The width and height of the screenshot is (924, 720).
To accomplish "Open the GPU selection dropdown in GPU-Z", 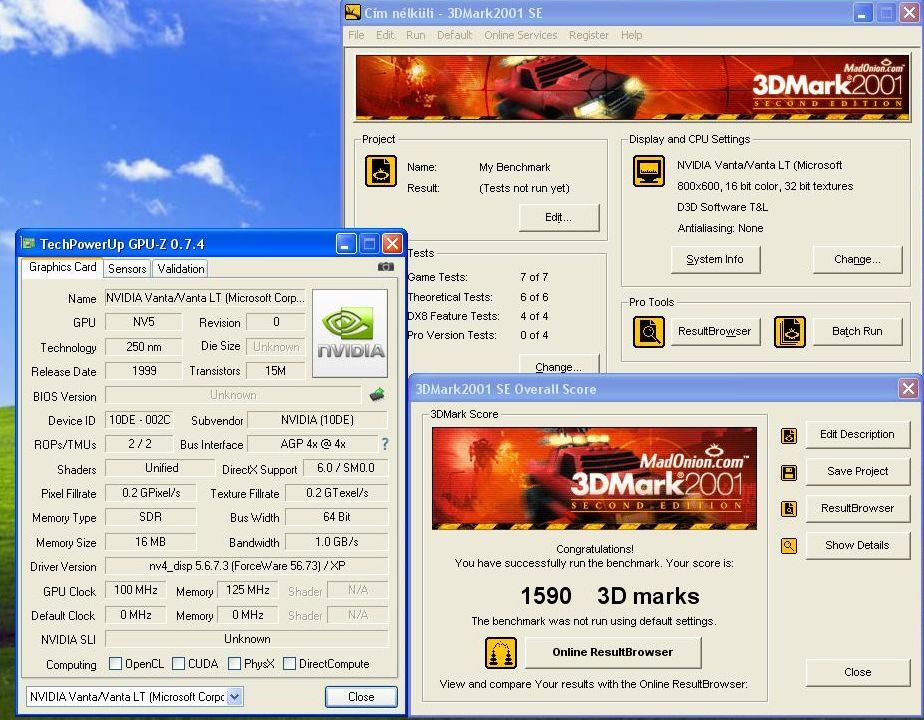I will coord(235,697).
